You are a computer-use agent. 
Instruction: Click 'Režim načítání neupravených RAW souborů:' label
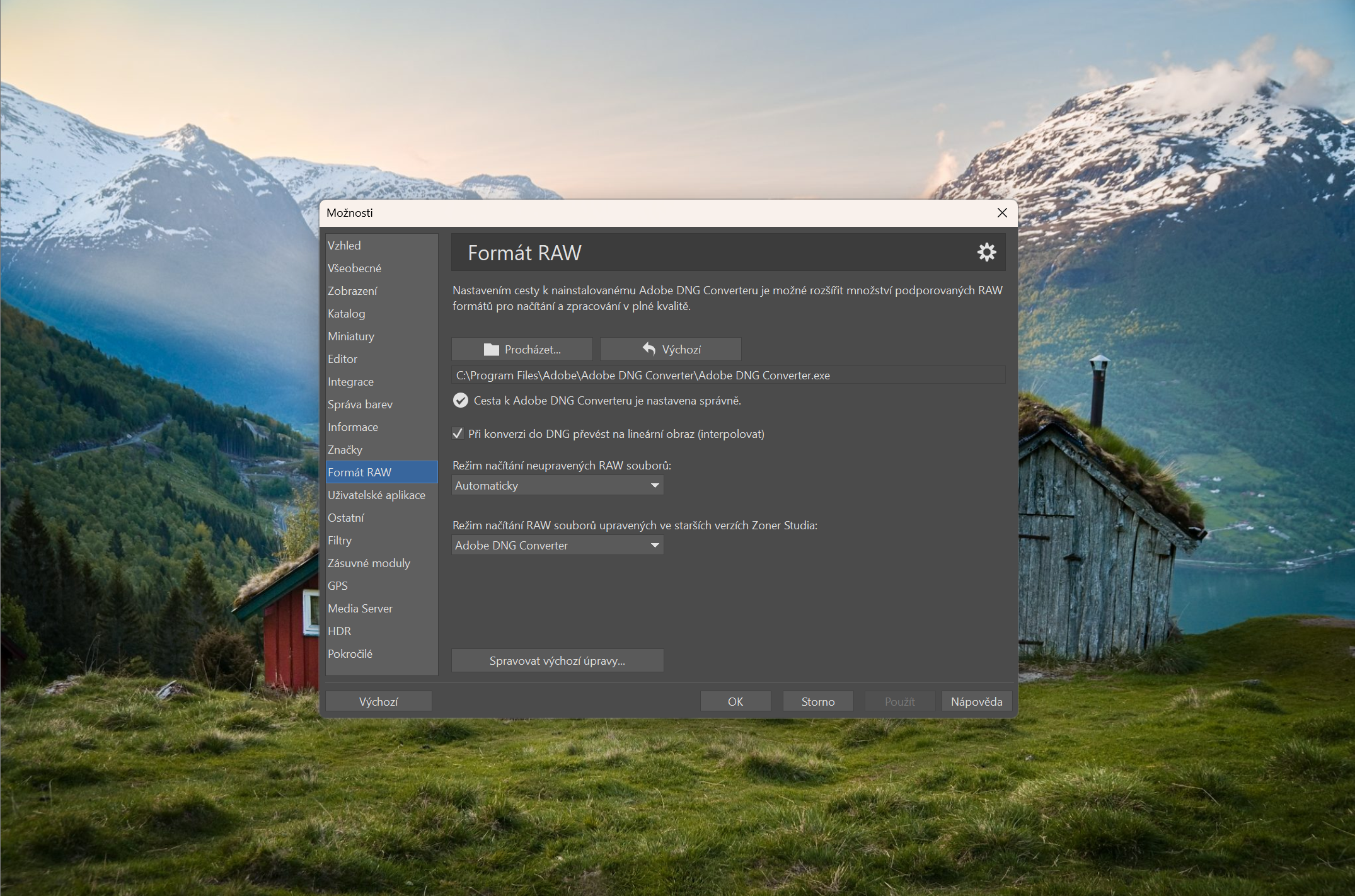click(x=562, y=465)
